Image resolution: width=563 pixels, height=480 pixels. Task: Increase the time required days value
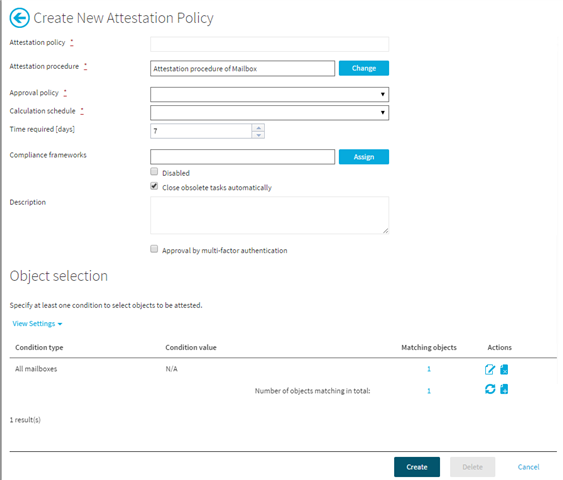(x=259, y=128)
